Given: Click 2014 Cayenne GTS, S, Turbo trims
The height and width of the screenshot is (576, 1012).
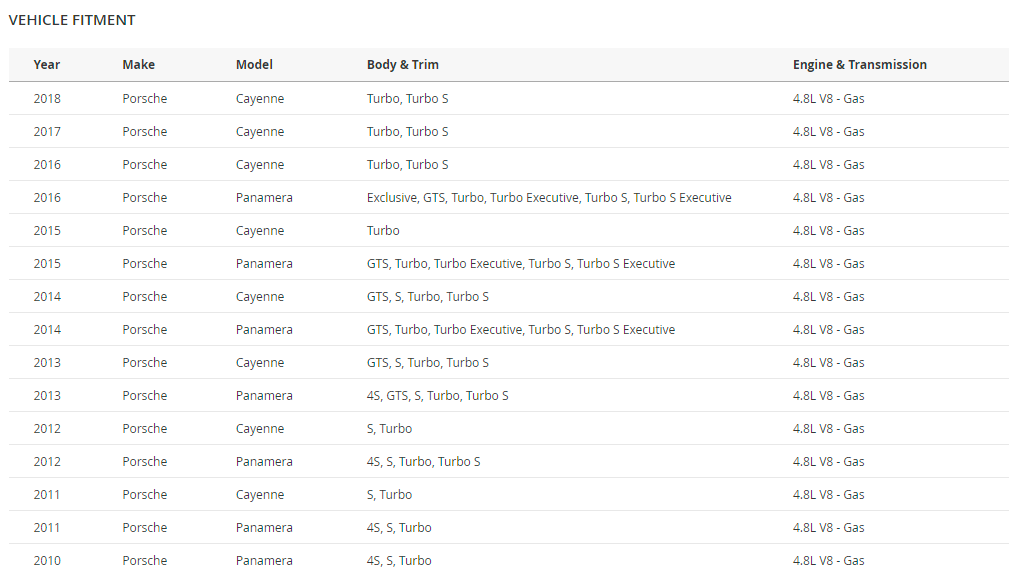Looking at the screenshot, I should (428, 296).
